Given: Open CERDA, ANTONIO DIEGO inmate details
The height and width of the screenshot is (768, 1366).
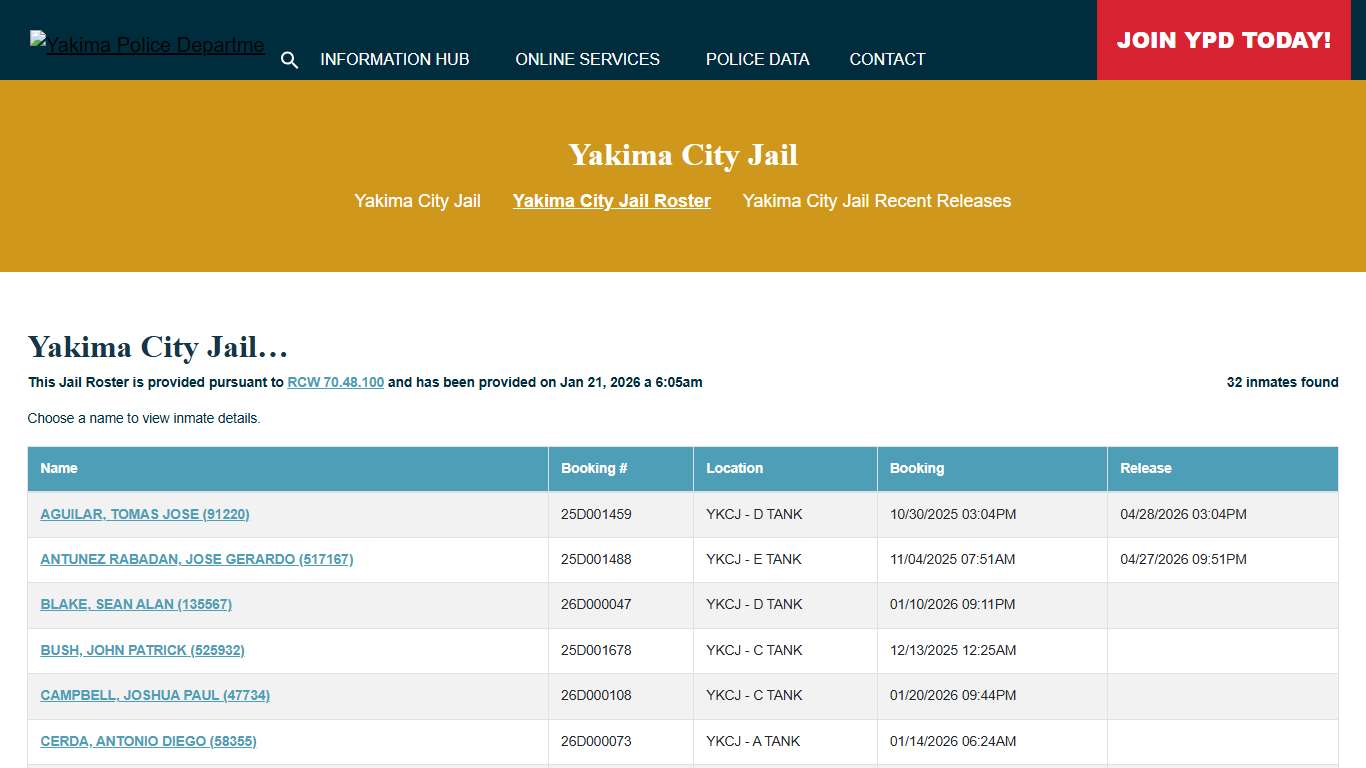Looking at the screenshot, I should click(x=148, y=741).
